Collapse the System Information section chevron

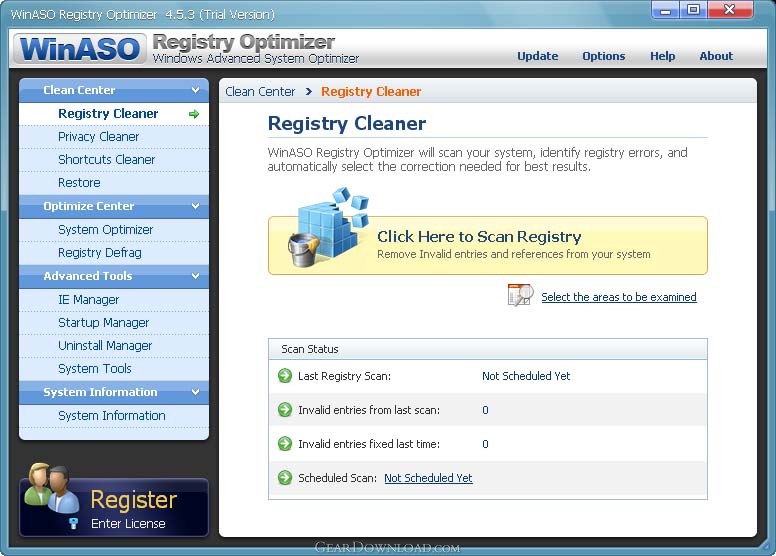(195, 392)
